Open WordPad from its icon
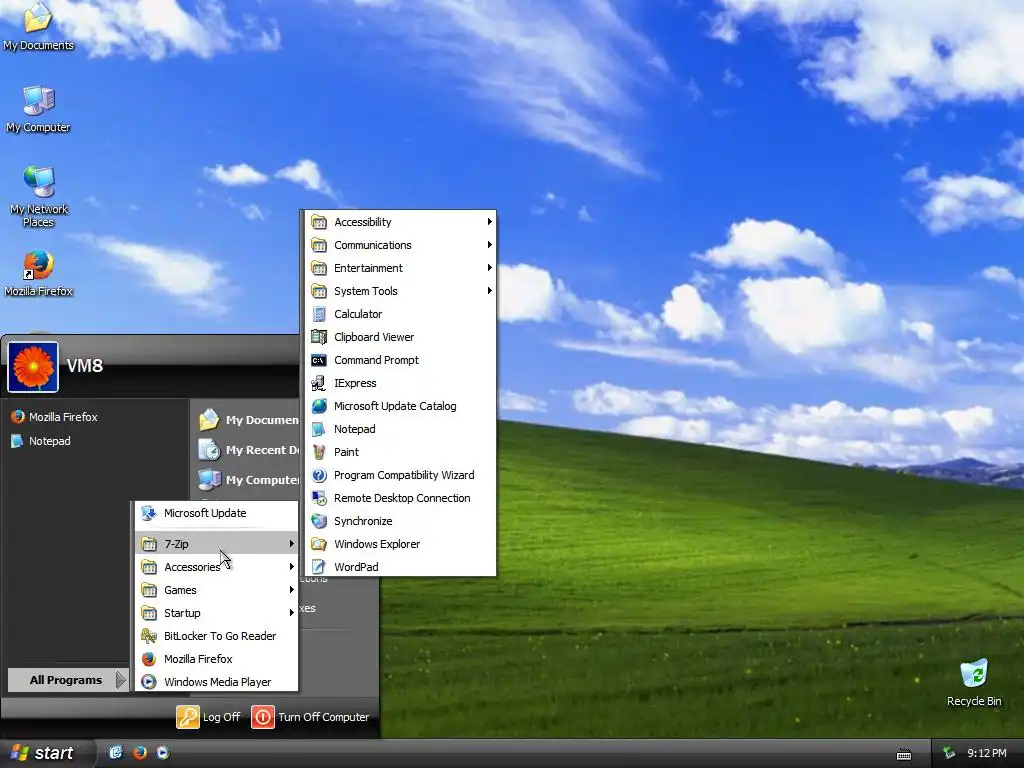 (x=319, y=567)
